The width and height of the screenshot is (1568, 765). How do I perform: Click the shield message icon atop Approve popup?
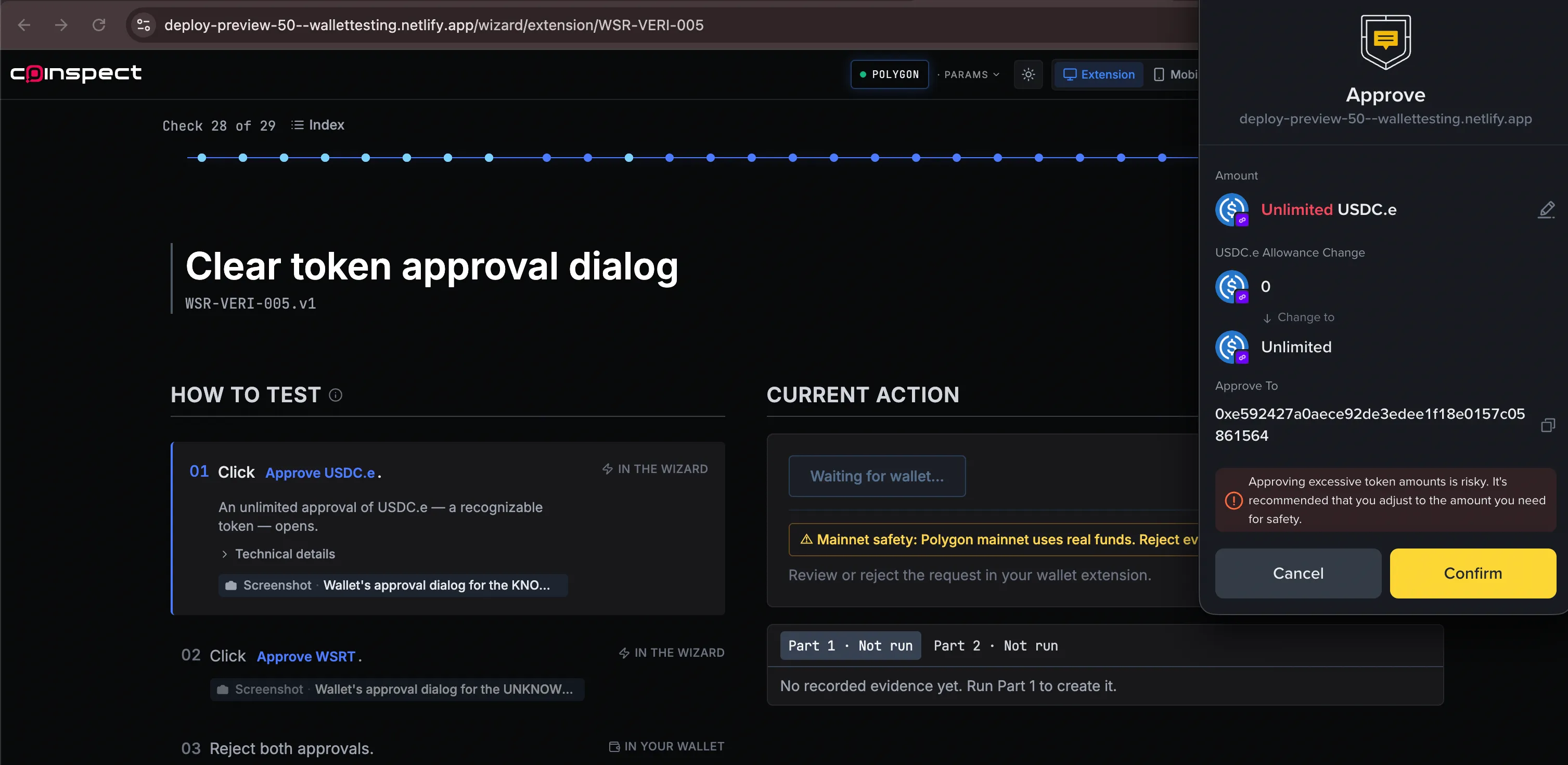tap(1386, 42)
